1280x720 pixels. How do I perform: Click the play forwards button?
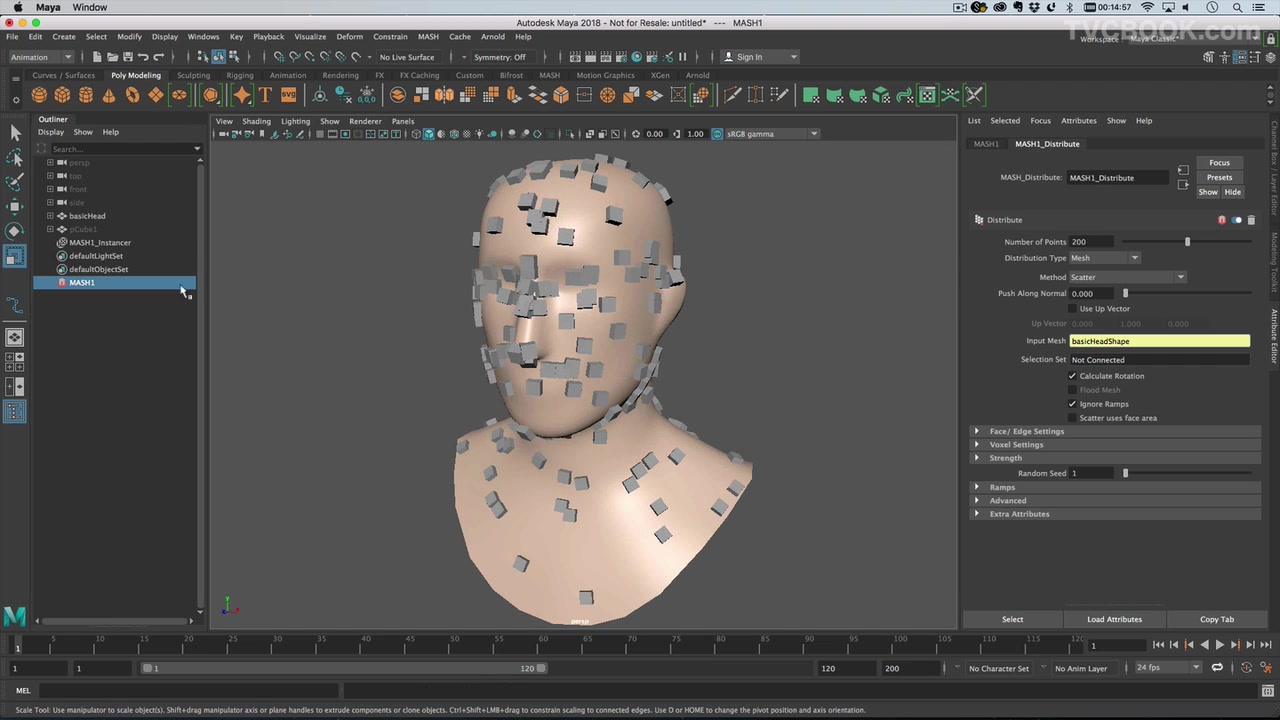(1219, 645)
